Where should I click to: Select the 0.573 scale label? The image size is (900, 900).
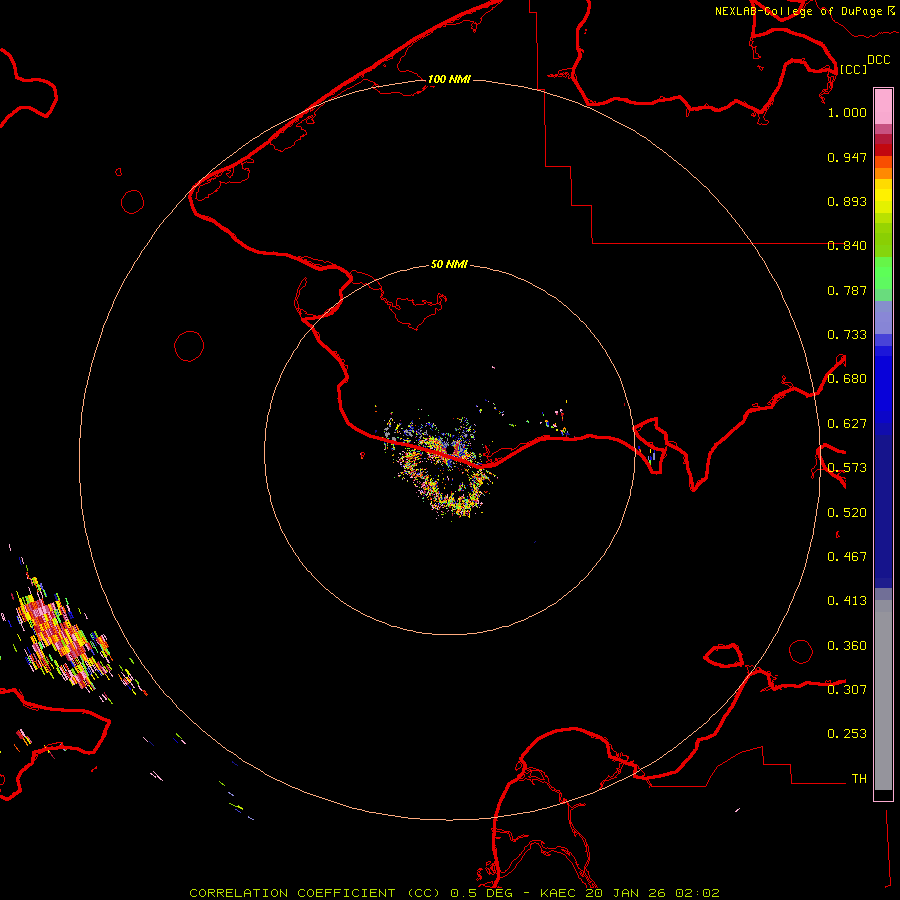pos(847,468)
